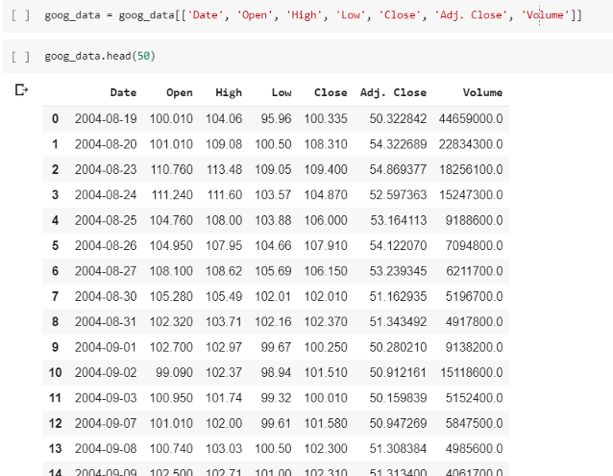Click Adj. Close value 50.322842
The height and width of the screenshot is (476, 613).
[398, 118]
